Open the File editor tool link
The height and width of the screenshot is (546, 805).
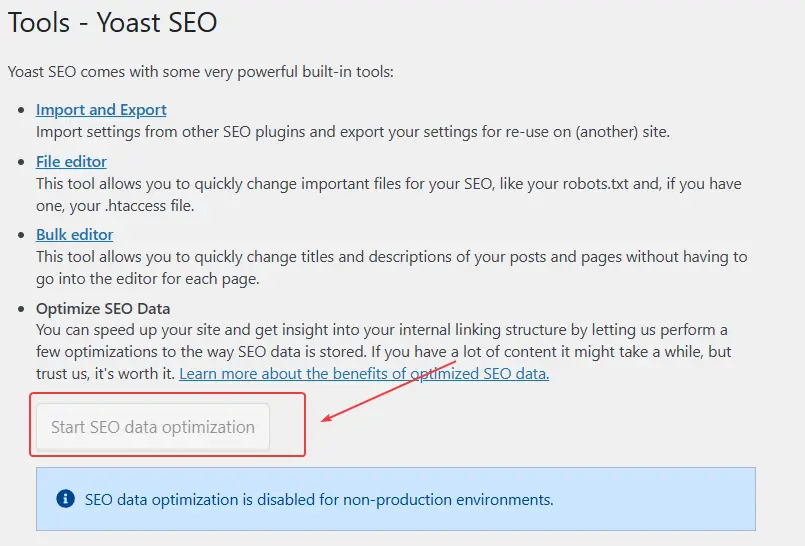click(71, 162)
